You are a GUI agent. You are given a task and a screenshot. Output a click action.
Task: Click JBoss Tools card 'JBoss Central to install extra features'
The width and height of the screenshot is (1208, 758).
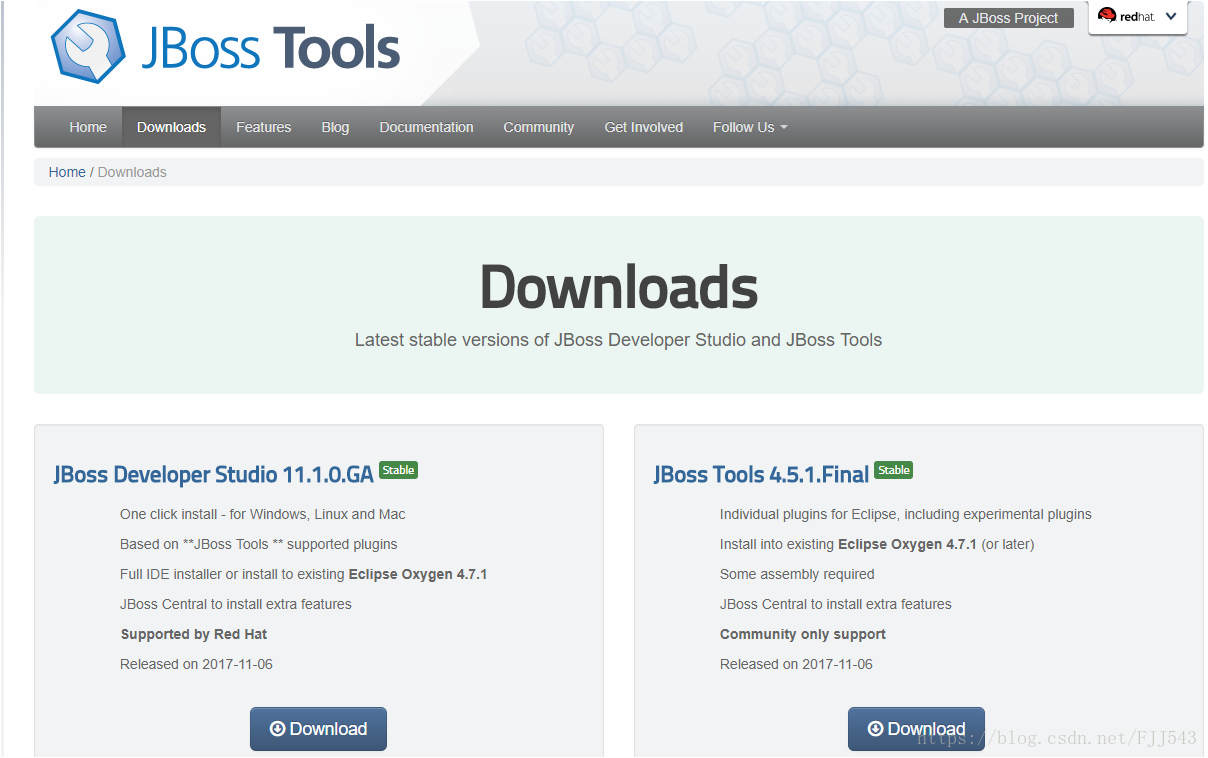click(836, 604)
